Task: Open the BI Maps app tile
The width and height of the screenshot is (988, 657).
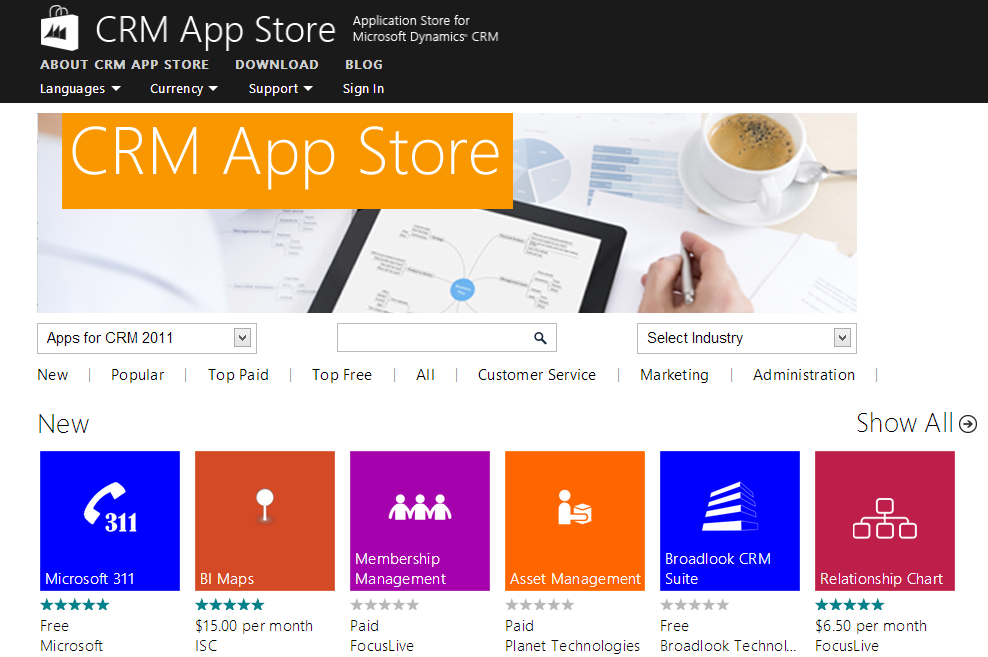Action: [265, 520]
